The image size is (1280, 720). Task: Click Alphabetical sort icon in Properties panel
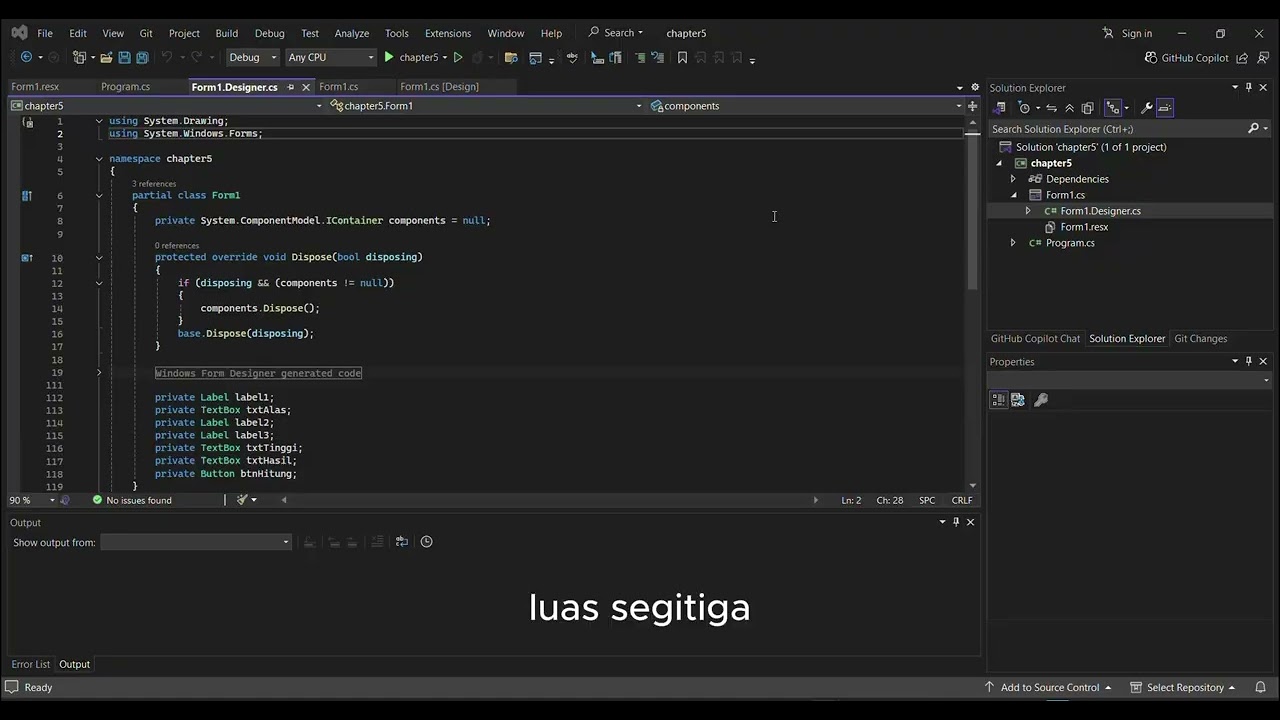(x=1018, y=400)
